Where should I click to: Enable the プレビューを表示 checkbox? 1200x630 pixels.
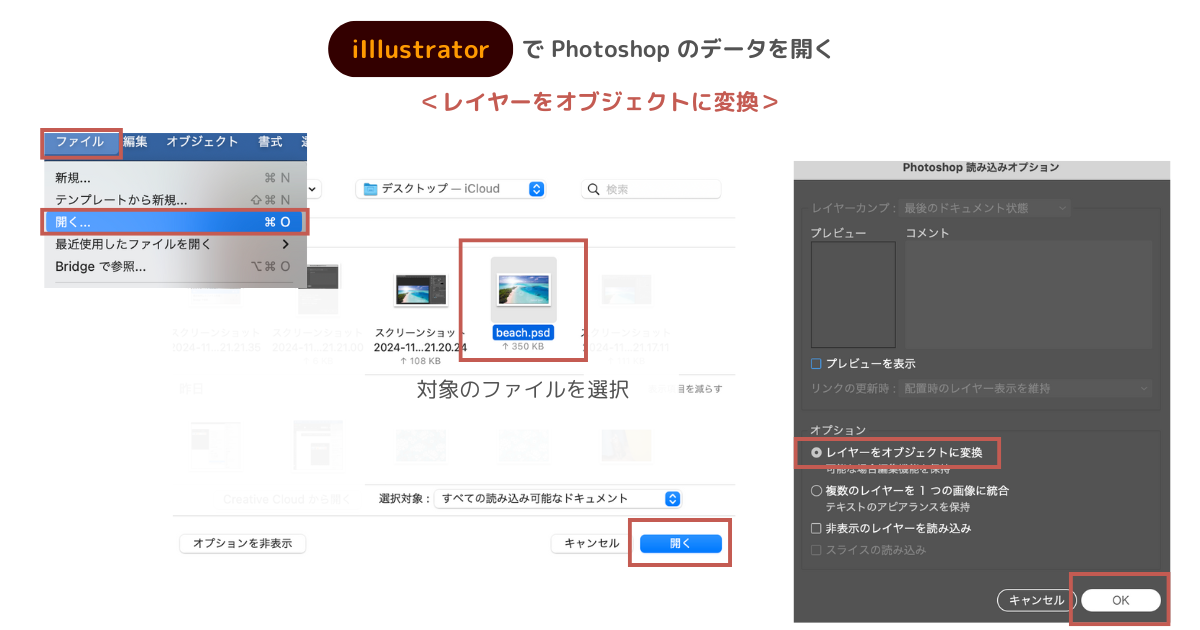tap(817, 363)
